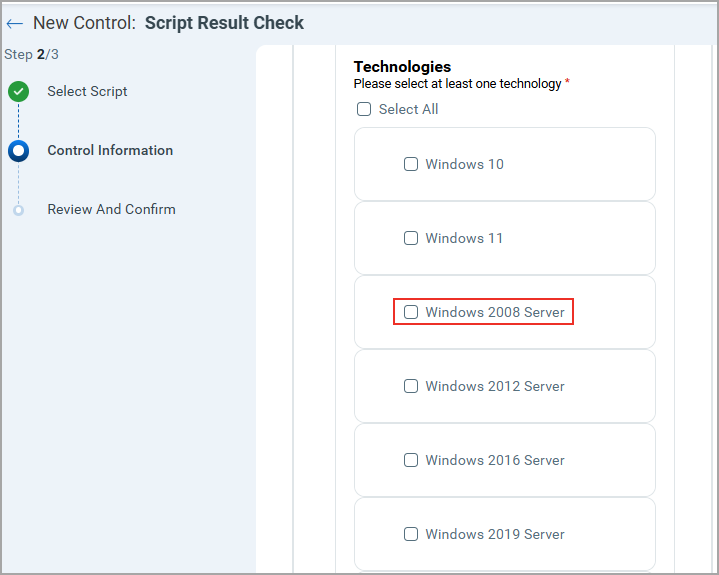The height and width of the screenshot is (575, 719).
Task: Open the Control Information step
Action: (x=110, y=151)
